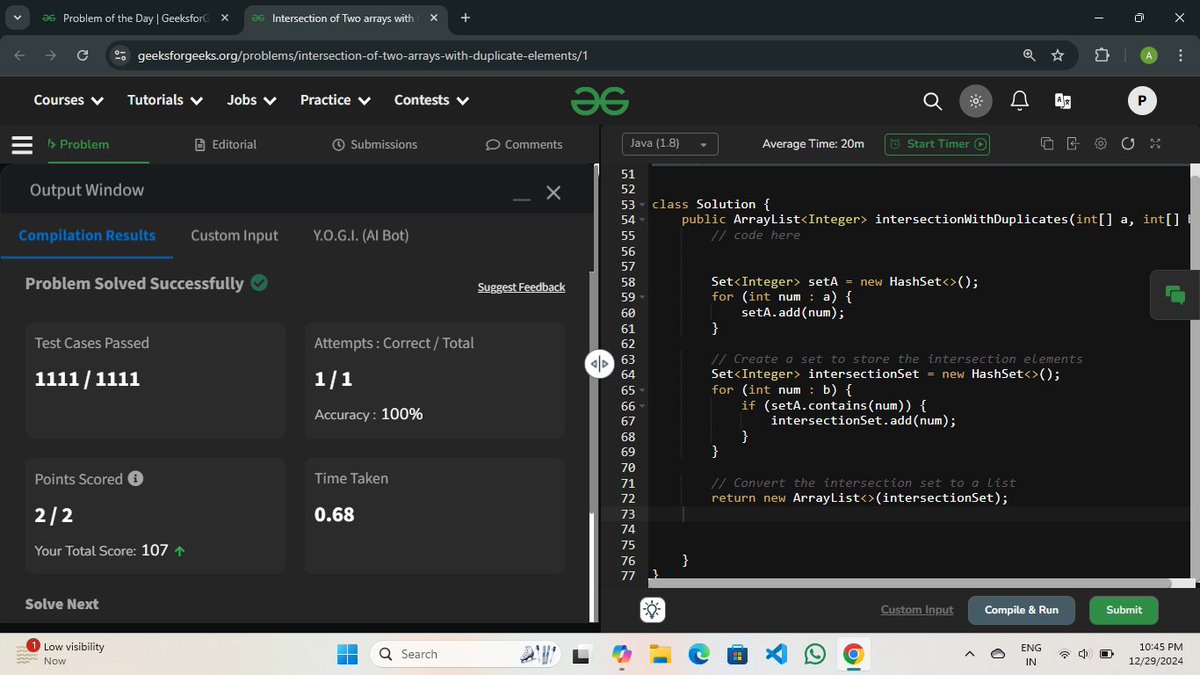Collapse code fold arrow at line 53

[643, 204]
